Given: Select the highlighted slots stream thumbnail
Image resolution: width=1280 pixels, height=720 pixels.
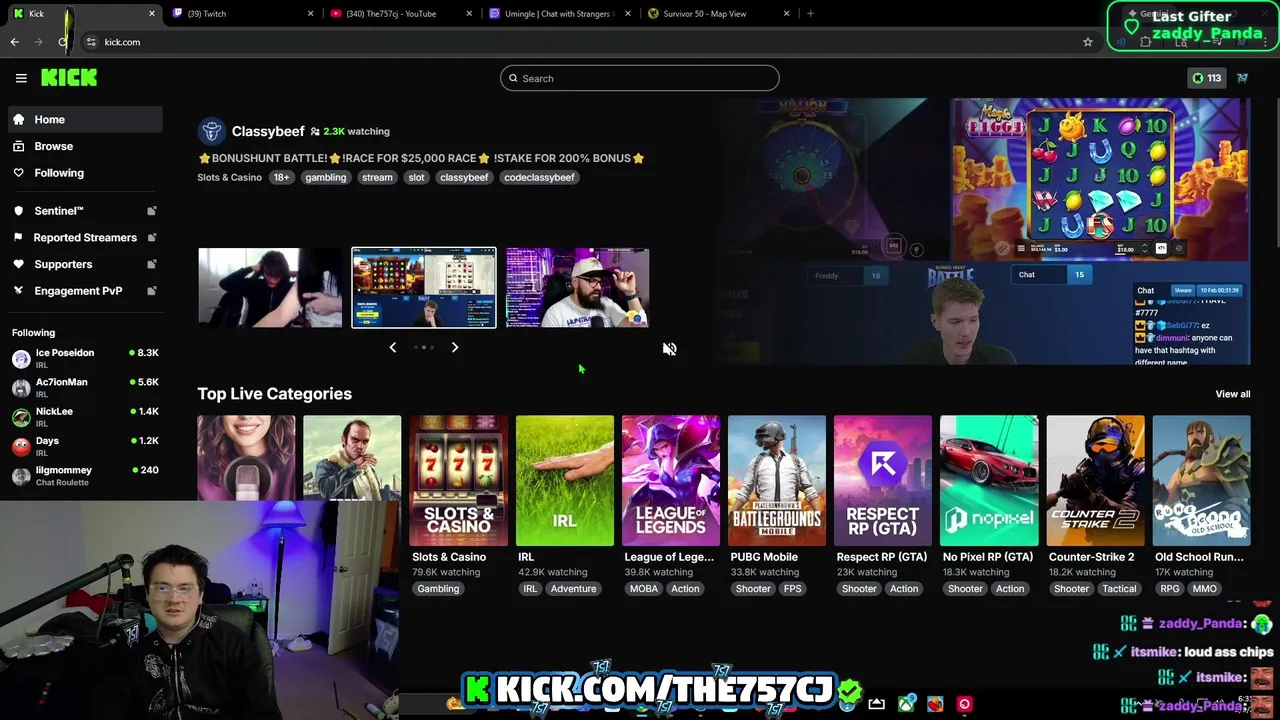Looking at the screenshot, I should click(424, 287).
